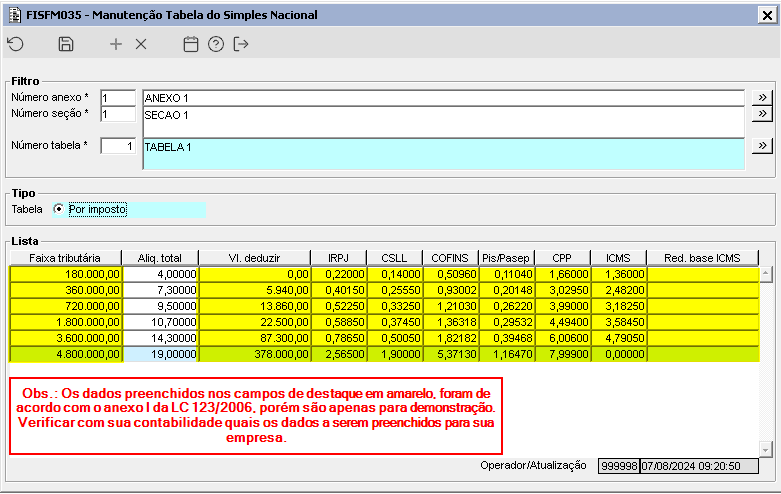
Task: Click the Número anexo input field
Action: [118, 98]
